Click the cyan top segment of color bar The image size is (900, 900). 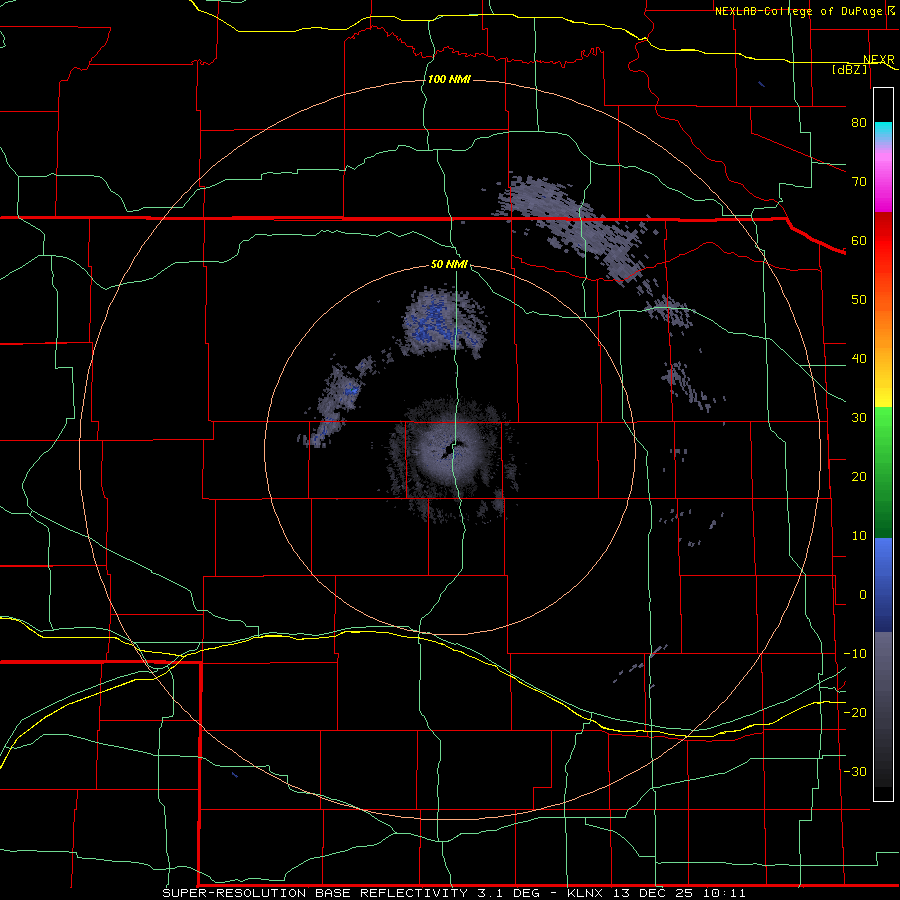(883, 132)
